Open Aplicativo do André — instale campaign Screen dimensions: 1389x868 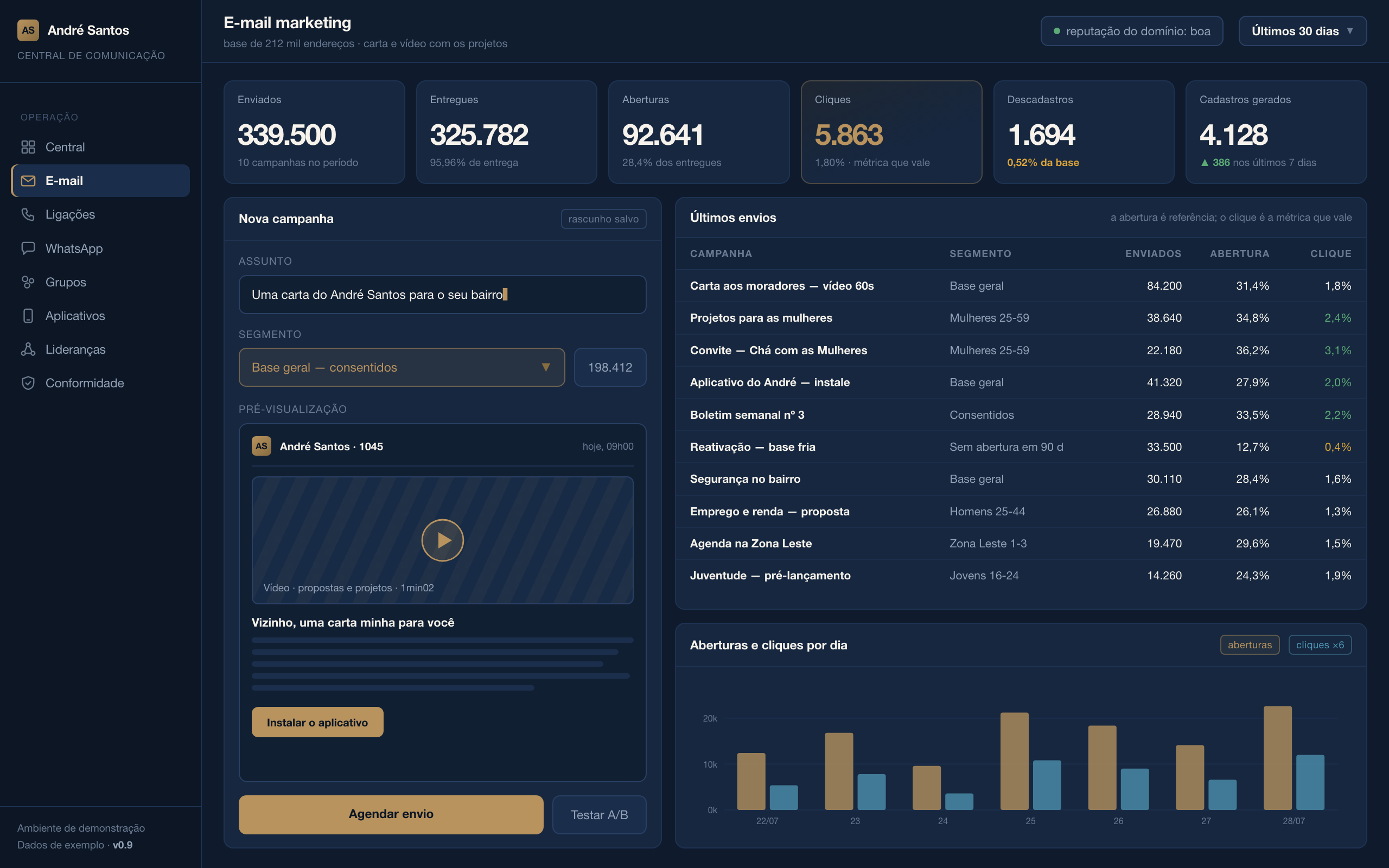click(x=1021, y=382)
